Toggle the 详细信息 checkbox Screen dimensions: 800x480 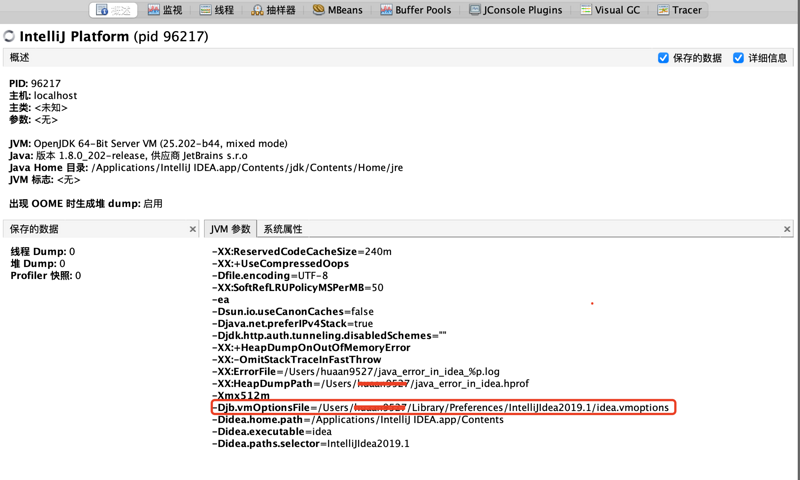tap(738, 58)
